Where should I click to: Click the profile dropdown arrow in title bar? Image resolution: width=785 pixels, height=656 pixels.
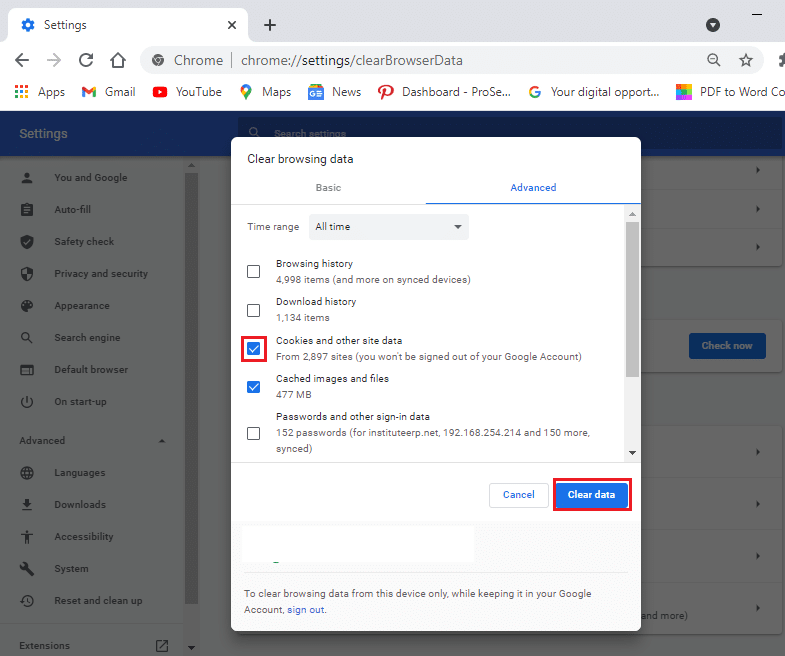(713, 25)
